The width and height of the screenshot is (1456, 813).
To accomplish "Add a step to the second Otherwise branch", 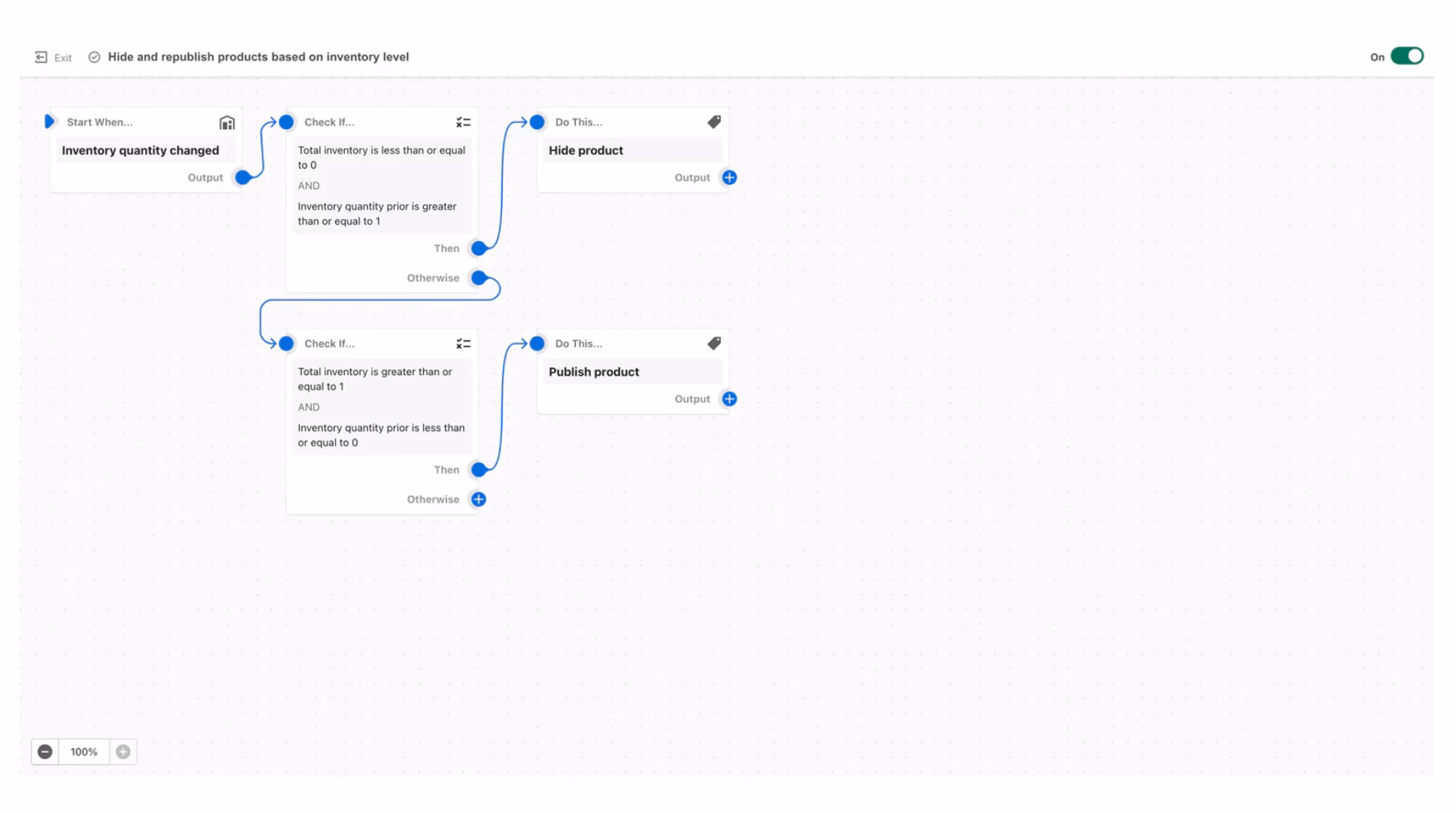I will pos(477,499).
